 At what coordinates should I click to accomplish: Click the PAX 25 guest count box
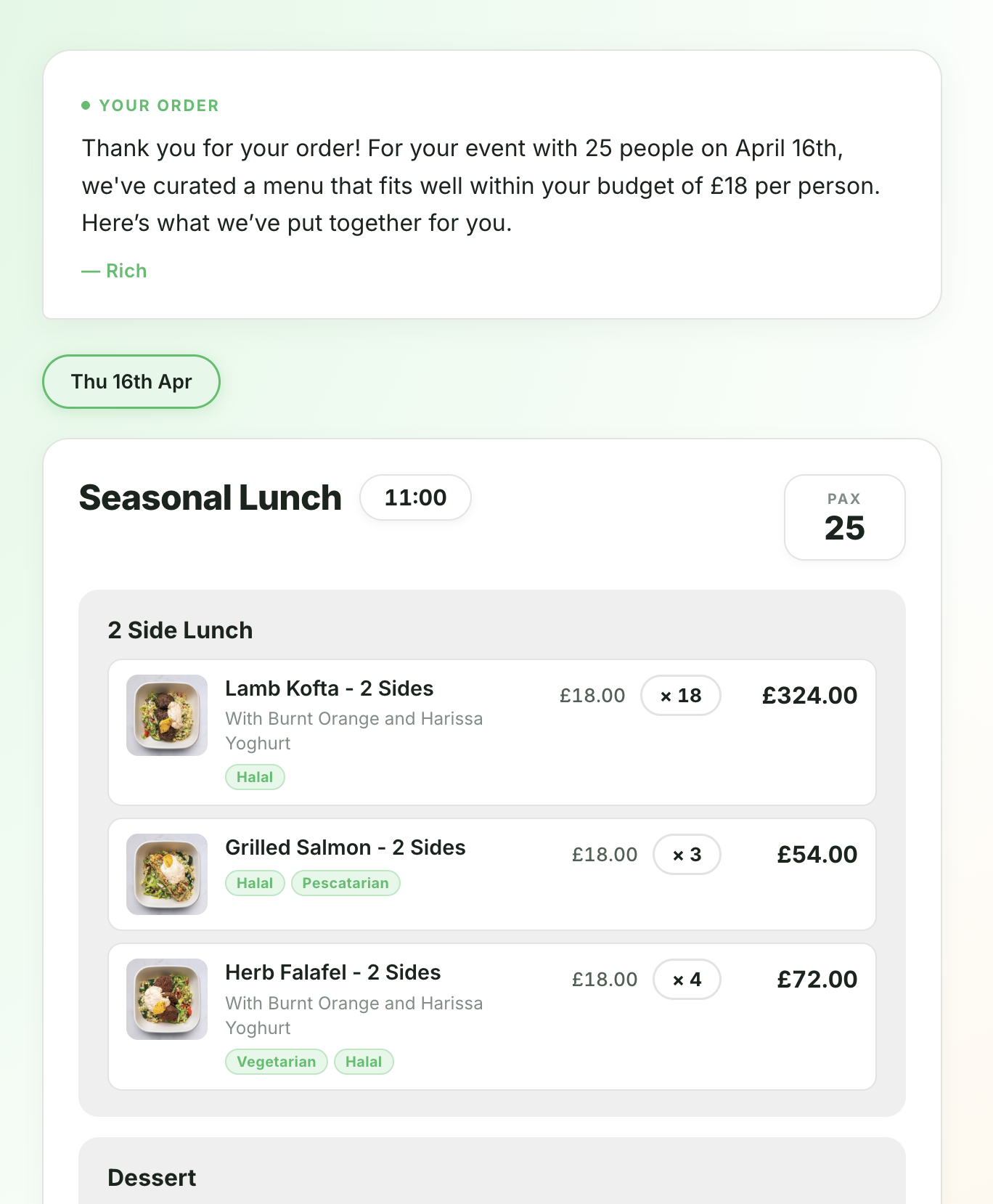(844, 518)
